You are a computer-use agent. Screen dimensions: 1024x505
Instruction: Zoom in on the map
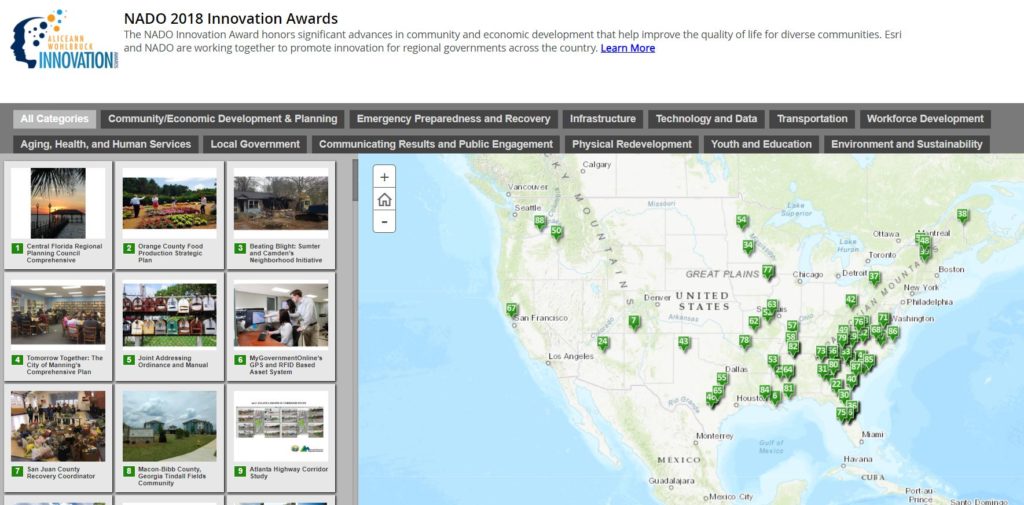click(x=384, y=177)
